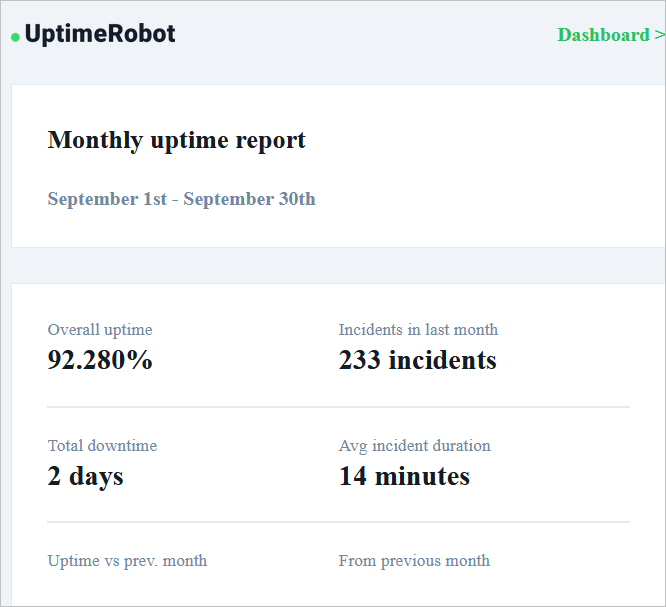Click the green dot in the UptimeRobot logo

click(x=15, y=38)
